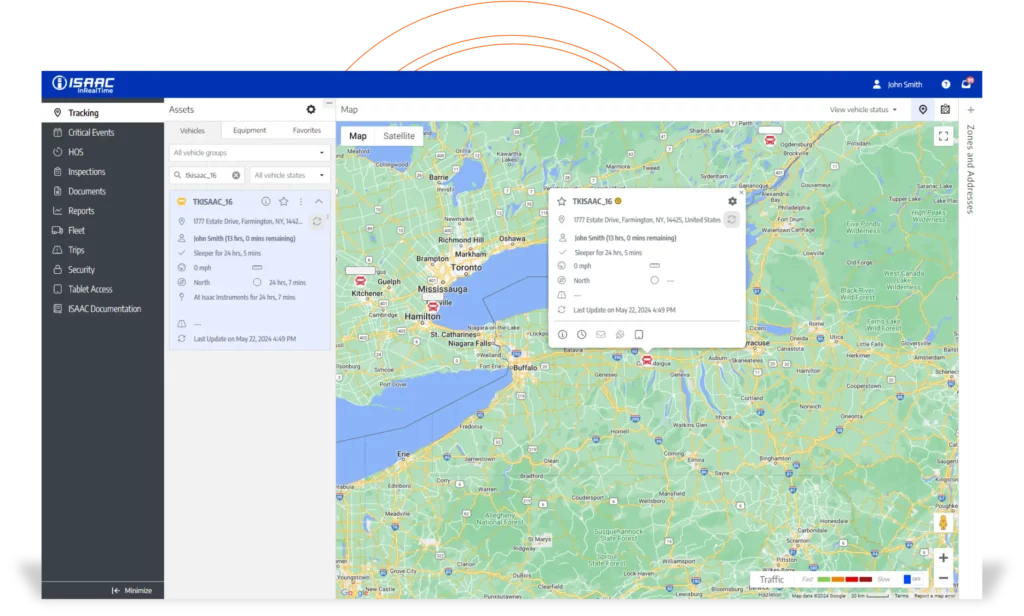This screenshot has width=1024, height=616.
Task: Collapse the TKISAAC_16 asset card
Action: coord(319,201)
